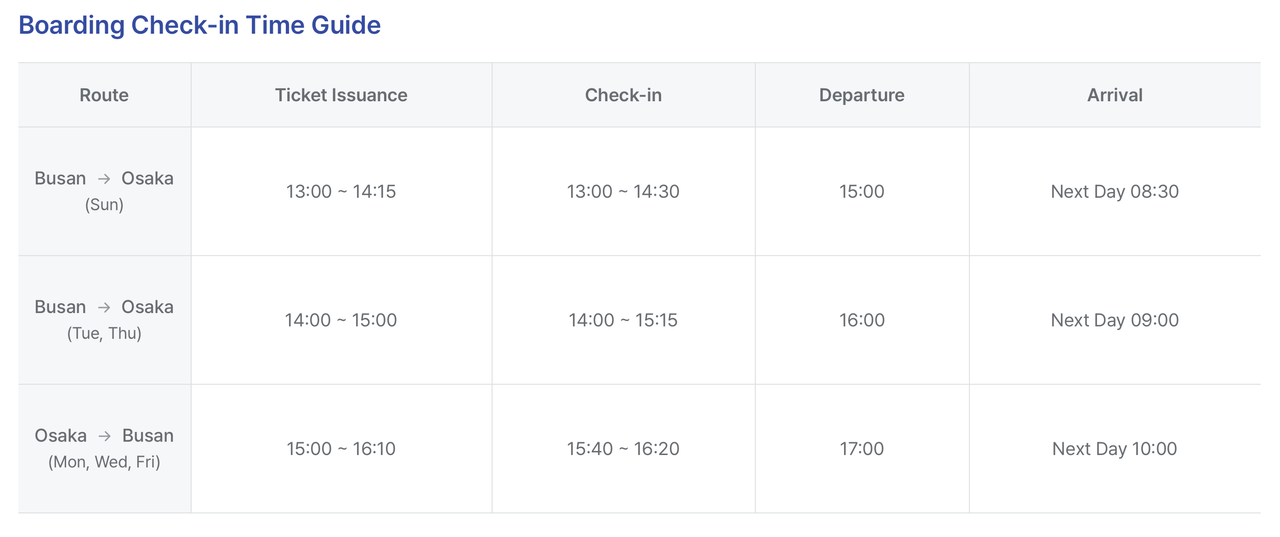Viewport: 1280px width, 537px height.
Task: Select the Busan to Osaka (Sun) route cell
Action: (x=104, y=191)
